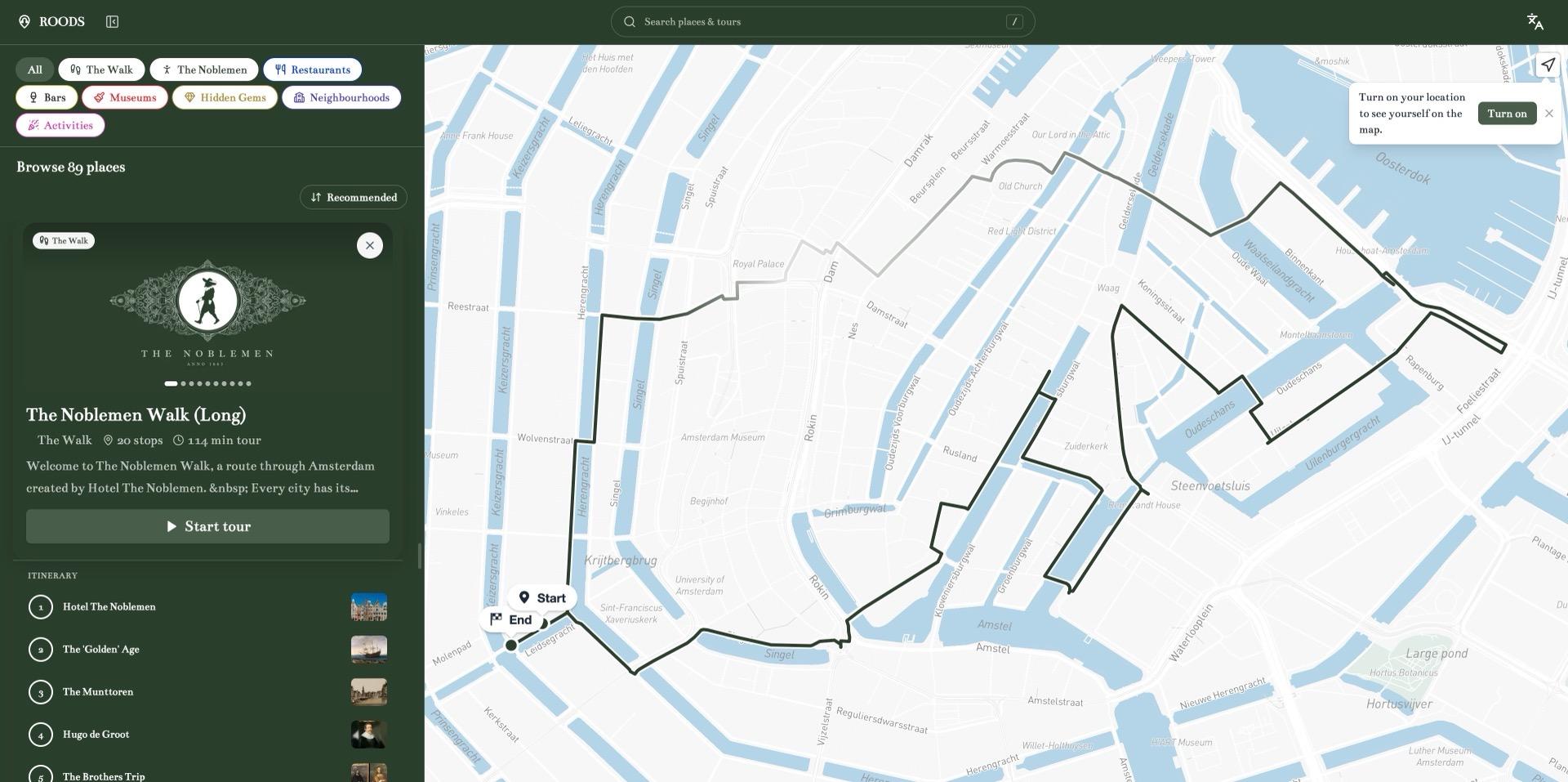Viewport: 1568px width, 782px height.
Task: Click the Start tour button
Action: [x=207, y=526]
